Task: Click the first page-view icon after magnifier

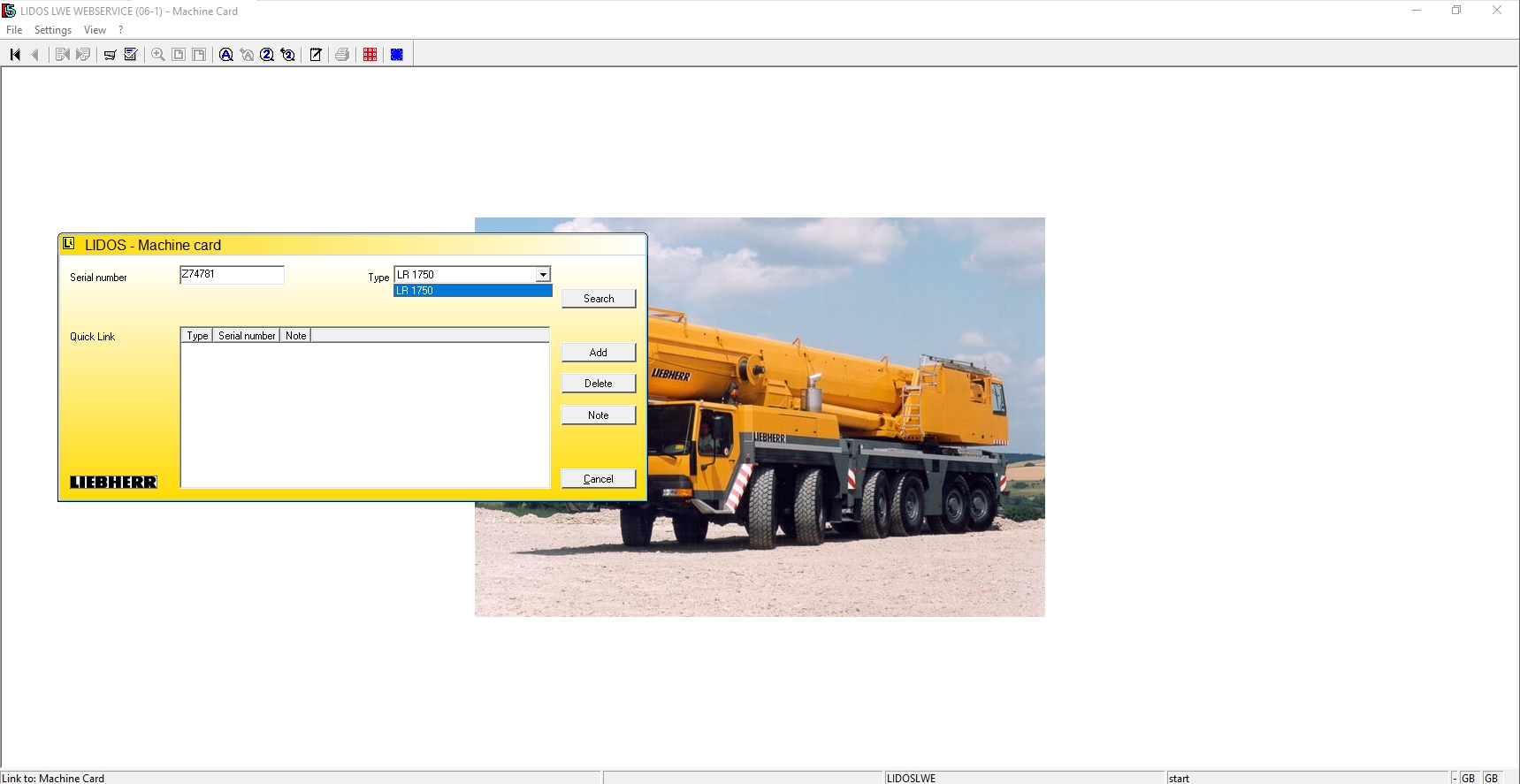Action: tap(179, 55)
